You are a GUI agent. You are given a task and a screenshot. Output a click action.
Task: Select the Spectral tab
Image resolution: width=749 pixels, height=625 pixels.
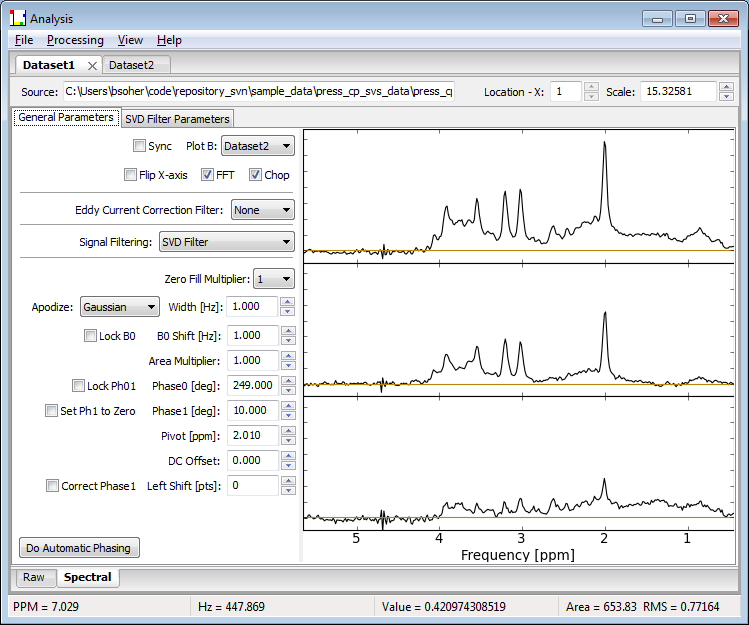[x=87, y=577]
